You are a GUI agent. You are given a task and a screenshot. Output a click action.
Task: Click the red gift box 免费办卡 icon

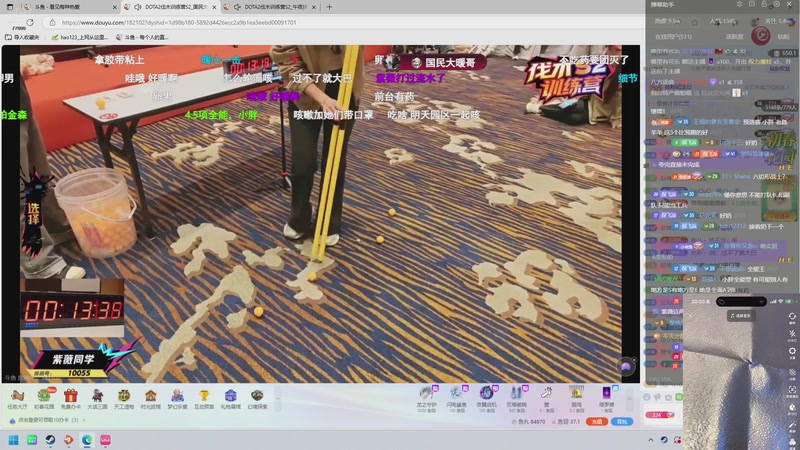click(71, 399)
